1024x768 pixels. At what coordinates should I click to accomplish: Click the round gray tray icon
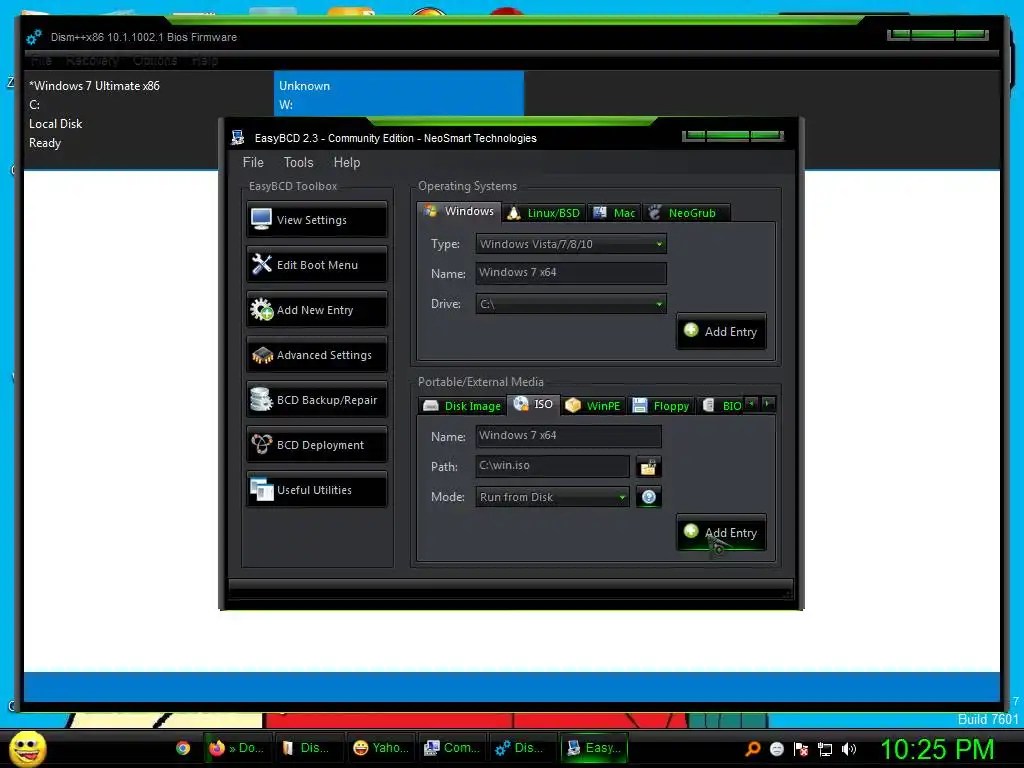pos(776,749)
